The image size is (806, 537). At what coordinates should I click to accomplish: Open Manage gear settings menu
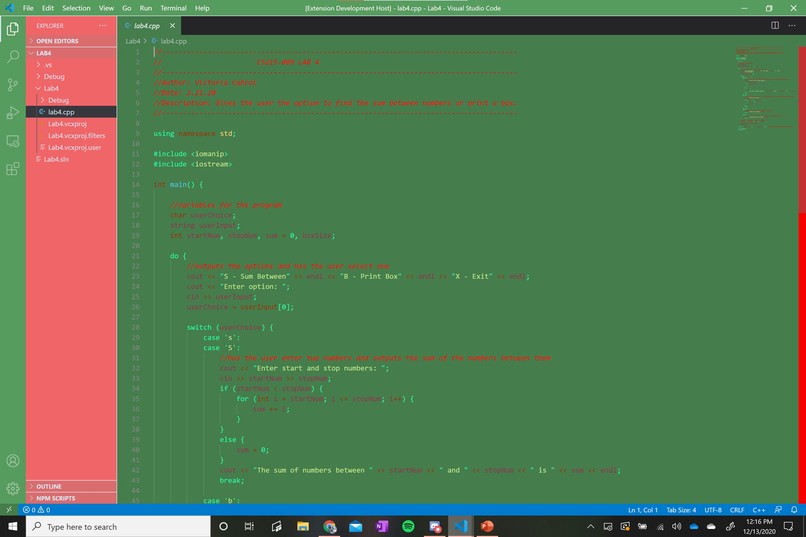coord(13,488)
